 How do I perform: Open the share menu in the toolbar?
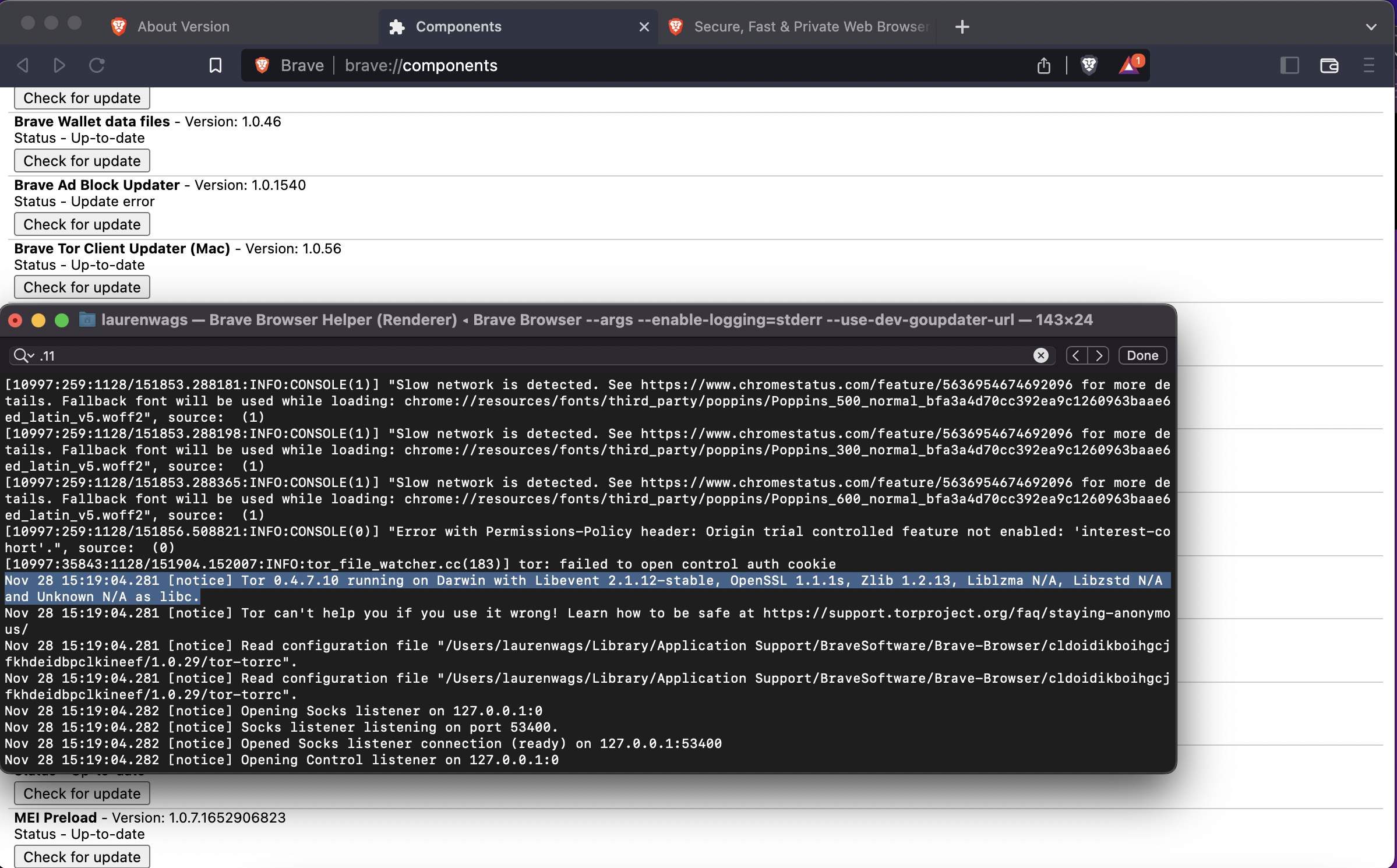point(1043,65)
